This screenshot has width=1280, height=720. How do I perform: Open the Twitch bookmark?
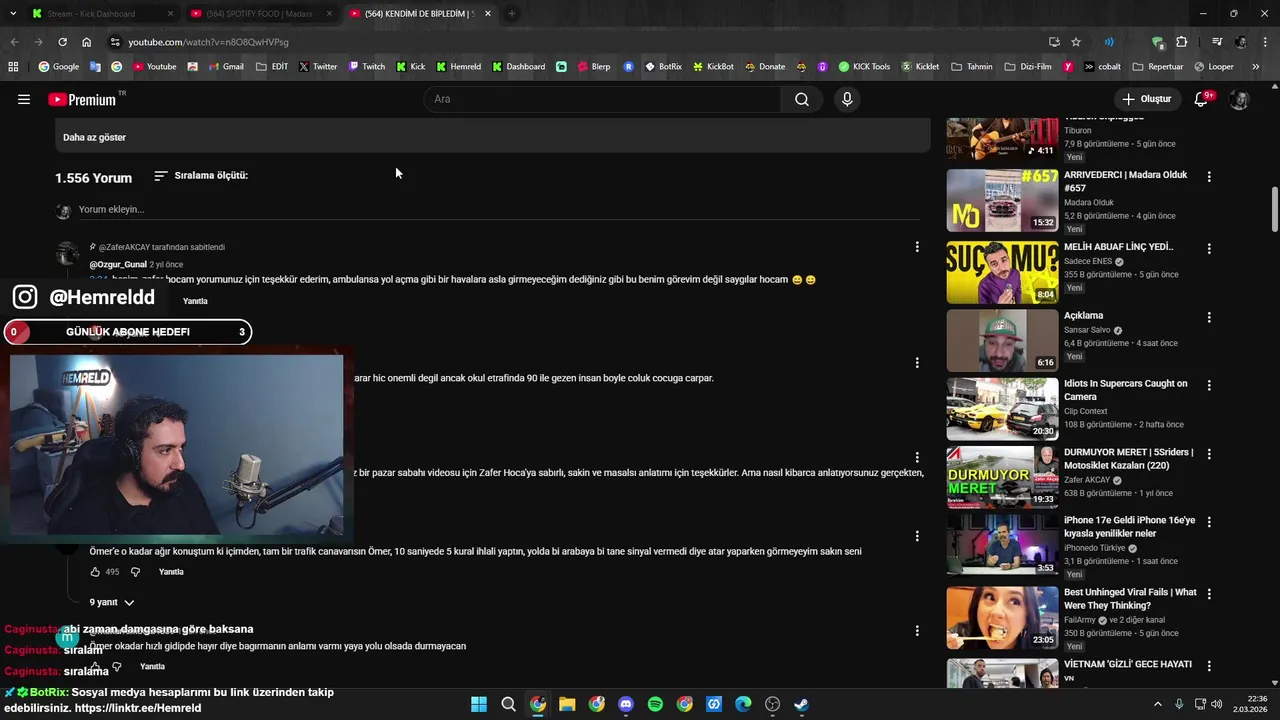[366, 67]
